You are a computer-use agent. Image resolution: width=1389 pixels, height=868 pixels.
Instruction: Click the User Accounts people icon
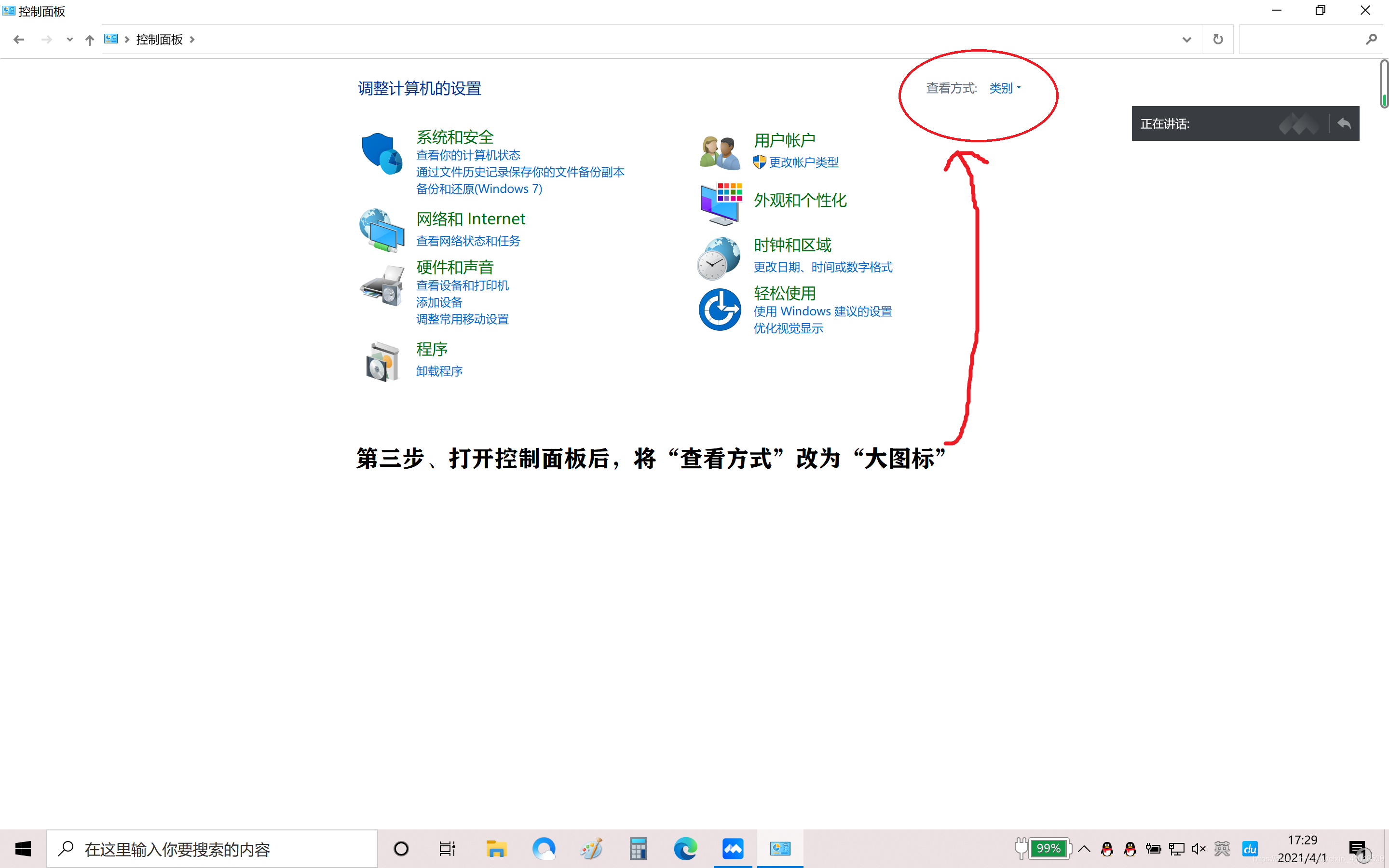(719, 152)
